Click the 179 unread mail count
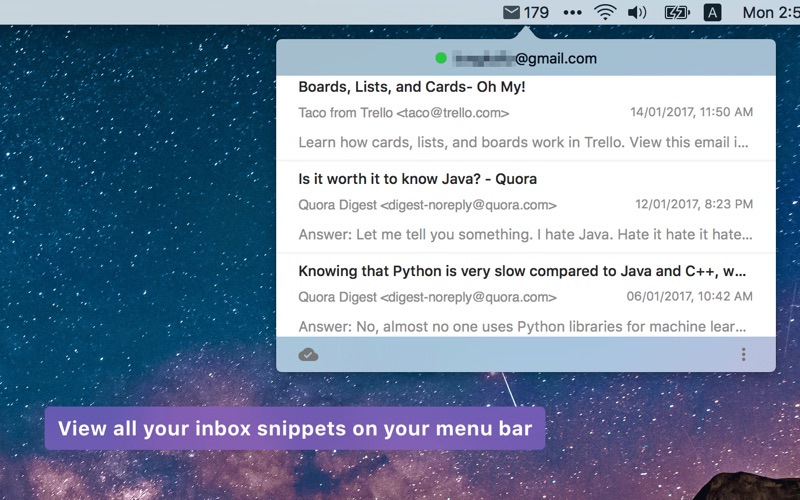800x500 pixels. point(536,12)
